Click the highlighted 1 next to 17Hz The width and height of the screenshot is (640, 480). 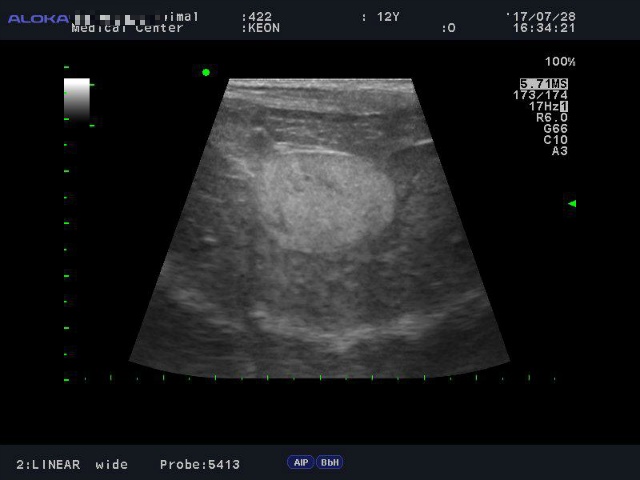(564, 107)
